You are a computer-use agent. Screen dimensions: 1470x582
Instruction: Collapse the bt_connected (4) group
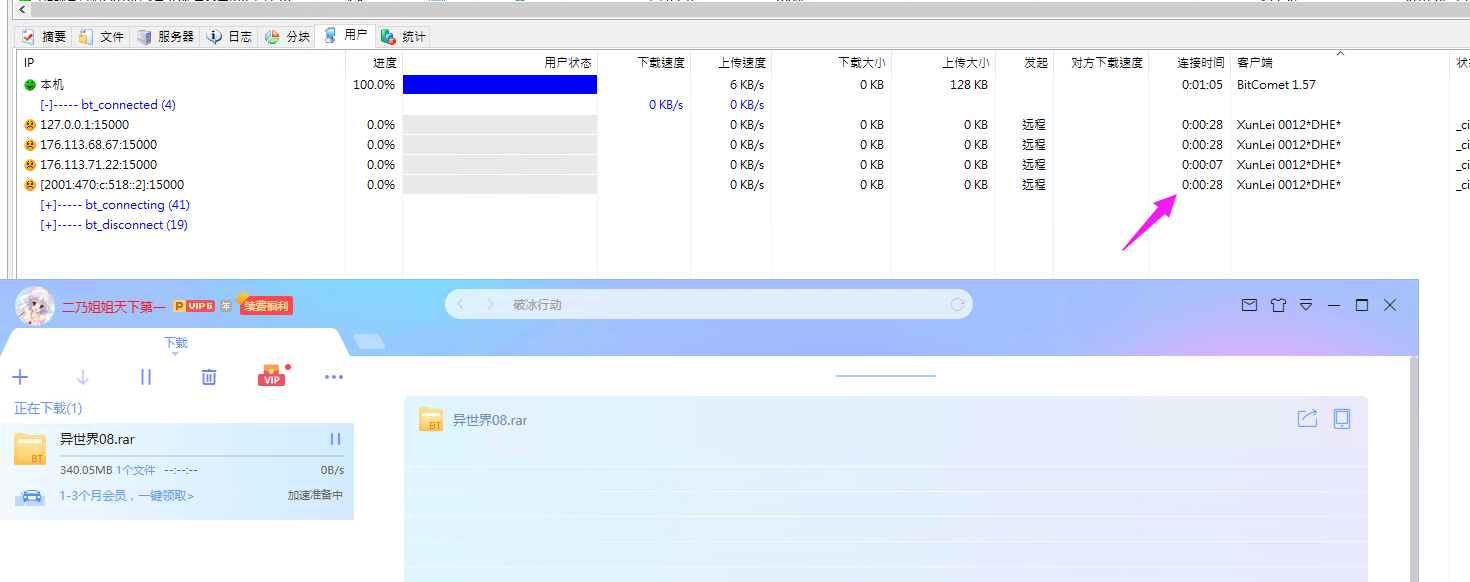pos(47,105)
